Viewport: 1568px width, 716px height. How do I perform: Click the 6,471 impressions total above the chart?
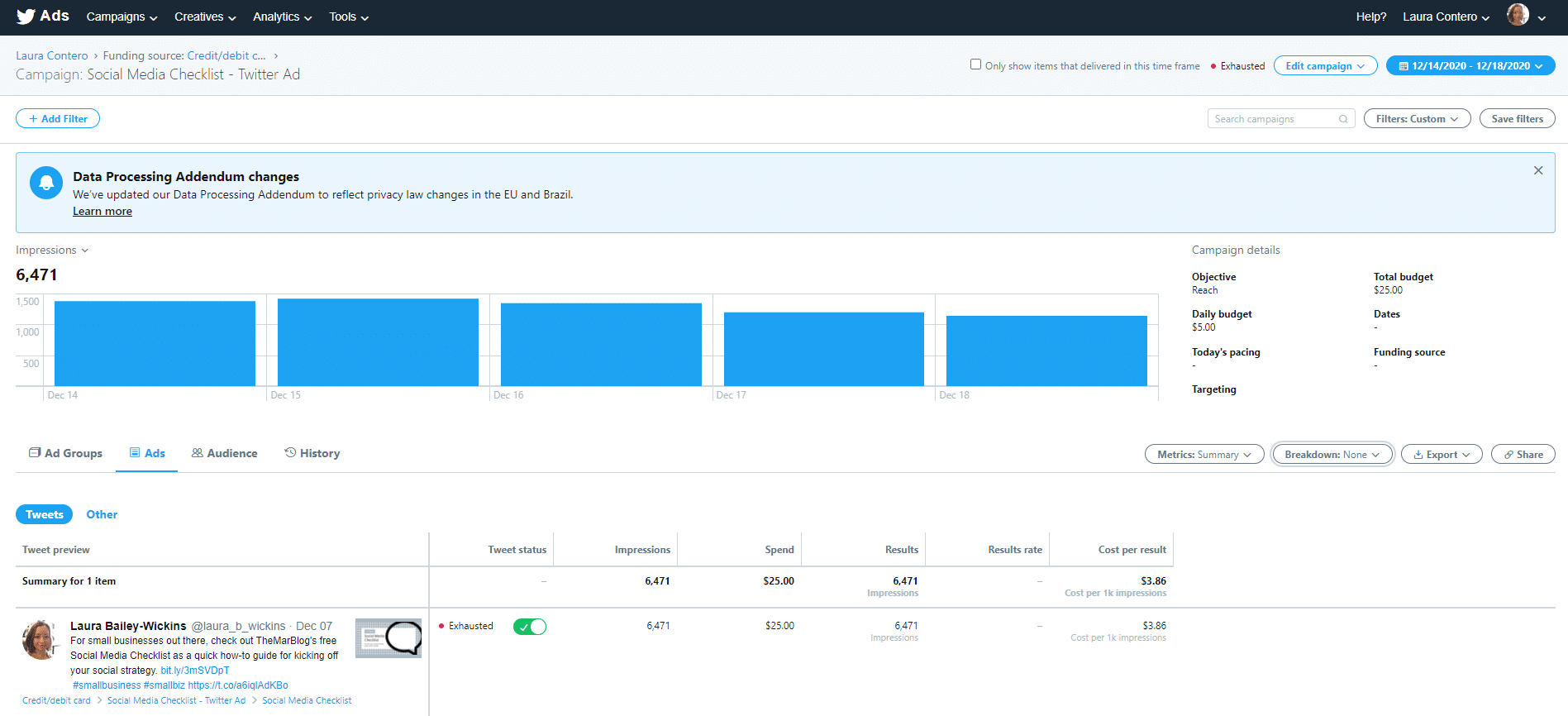pos(36,274)
